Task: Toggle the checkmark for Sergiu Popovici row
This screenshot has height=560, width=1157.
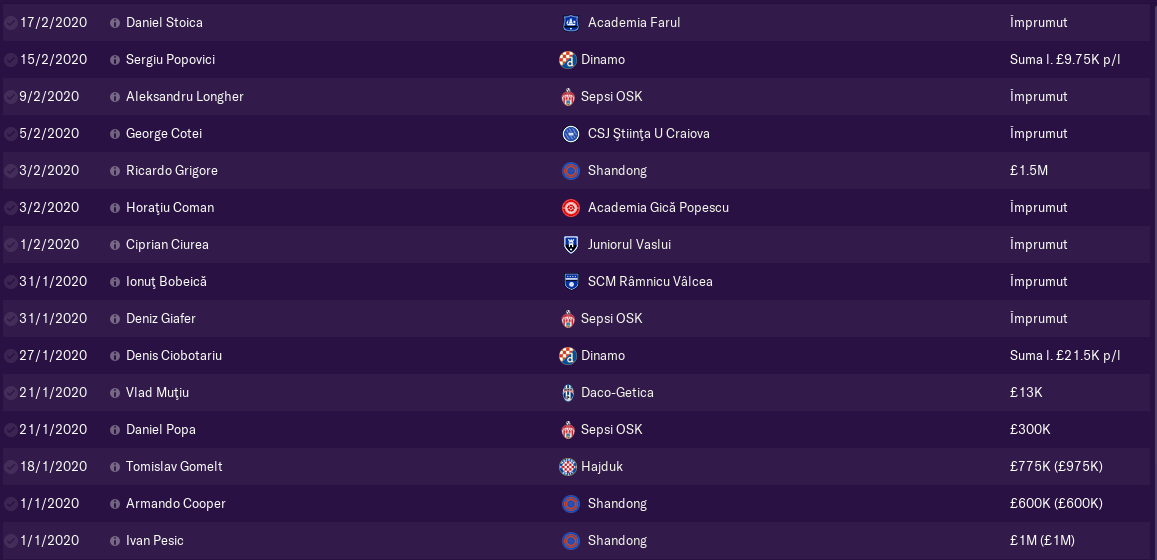Action: click(10, 60)
